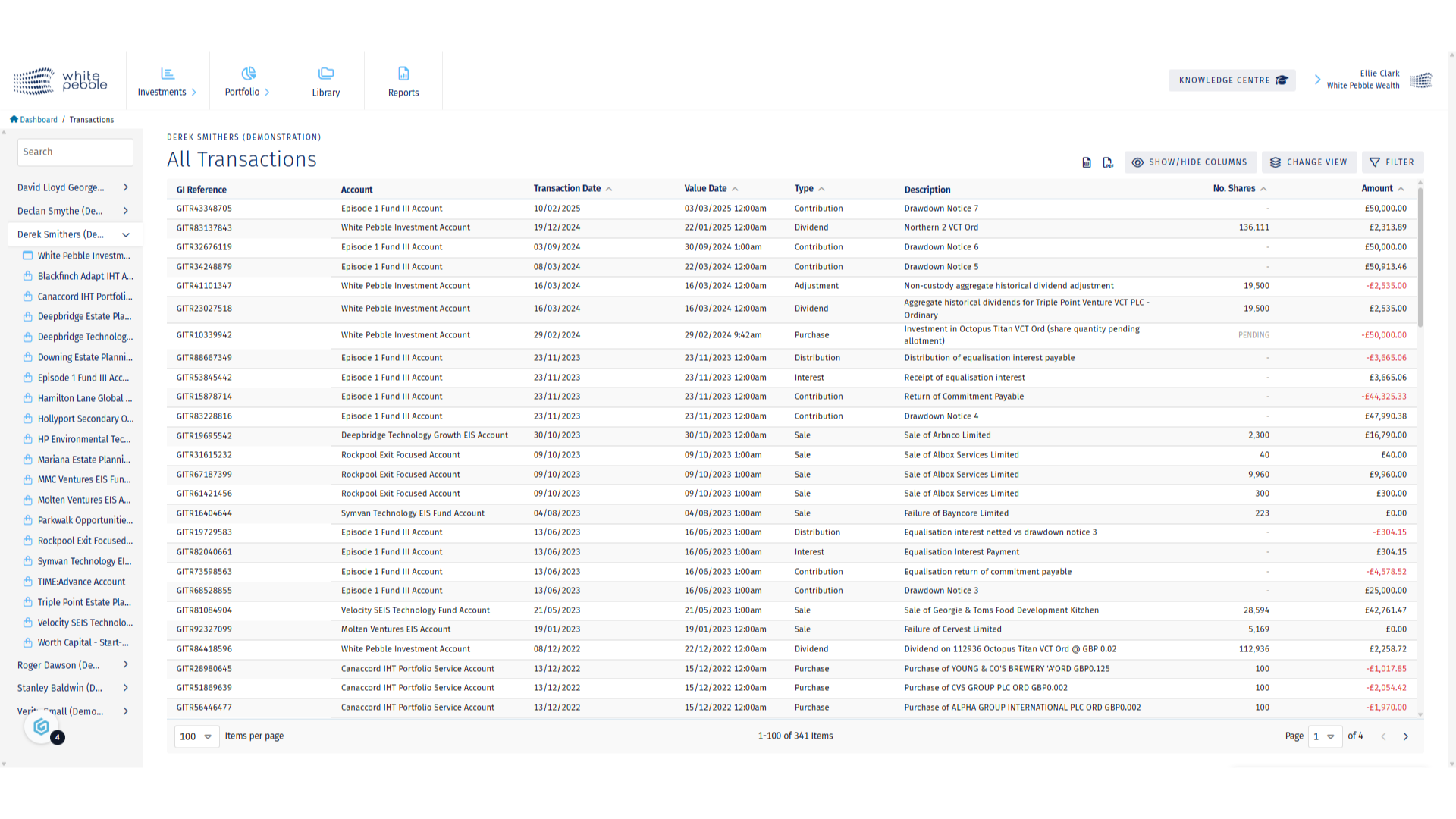Click the White Pebble logo

[61, 80]
